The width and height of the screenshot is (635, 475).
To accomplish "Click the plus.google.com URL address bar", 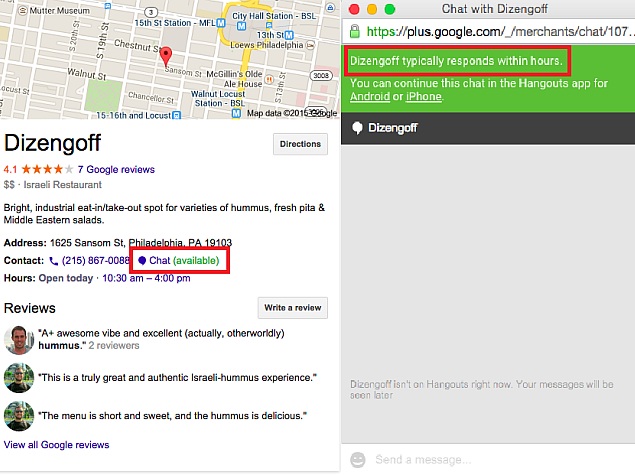I will pyautogui.click(x=490, y=31).
